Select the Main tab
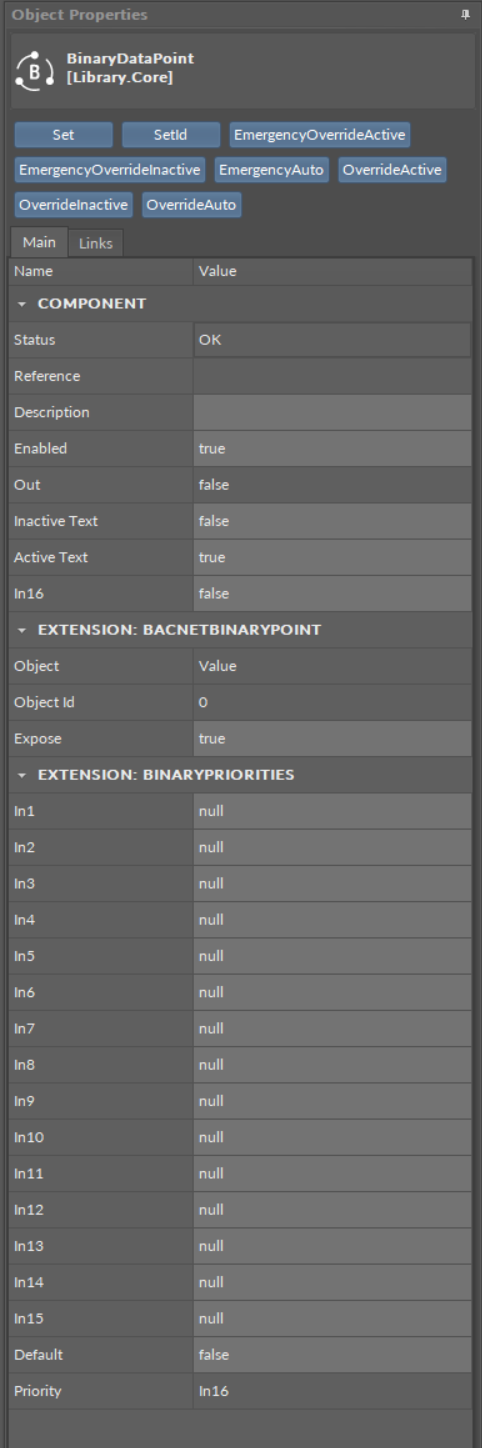 [39, 242]
